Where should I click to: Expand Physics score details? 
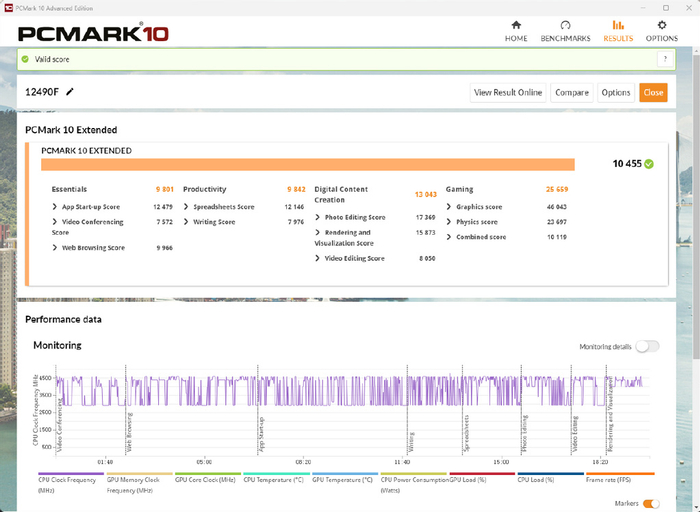[449, 222]
